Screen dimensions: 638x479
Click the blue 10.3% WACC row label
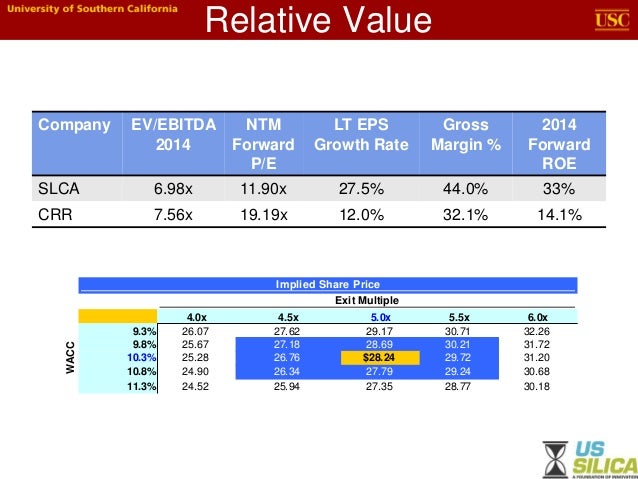(x=141, y=357)
